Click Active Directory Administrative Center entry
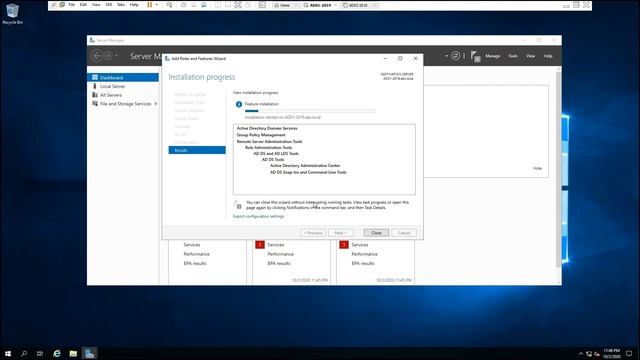 point(305,166)
